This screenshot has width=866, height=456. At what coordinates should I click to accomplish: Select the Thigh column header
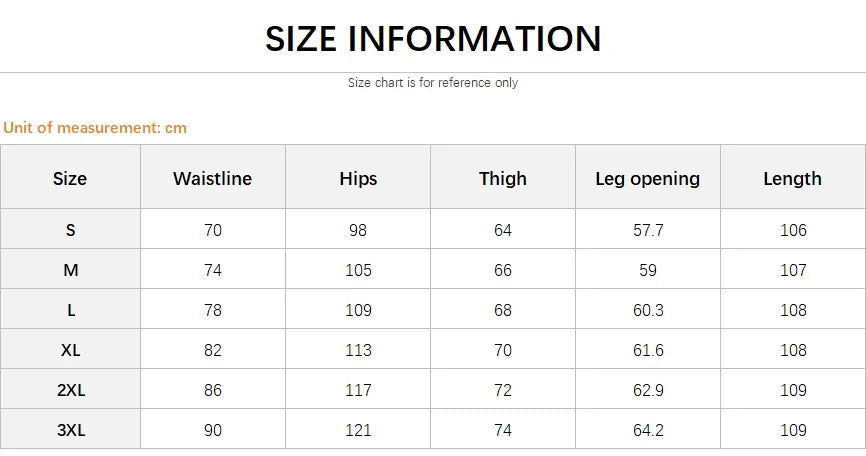tap(502, 179)
